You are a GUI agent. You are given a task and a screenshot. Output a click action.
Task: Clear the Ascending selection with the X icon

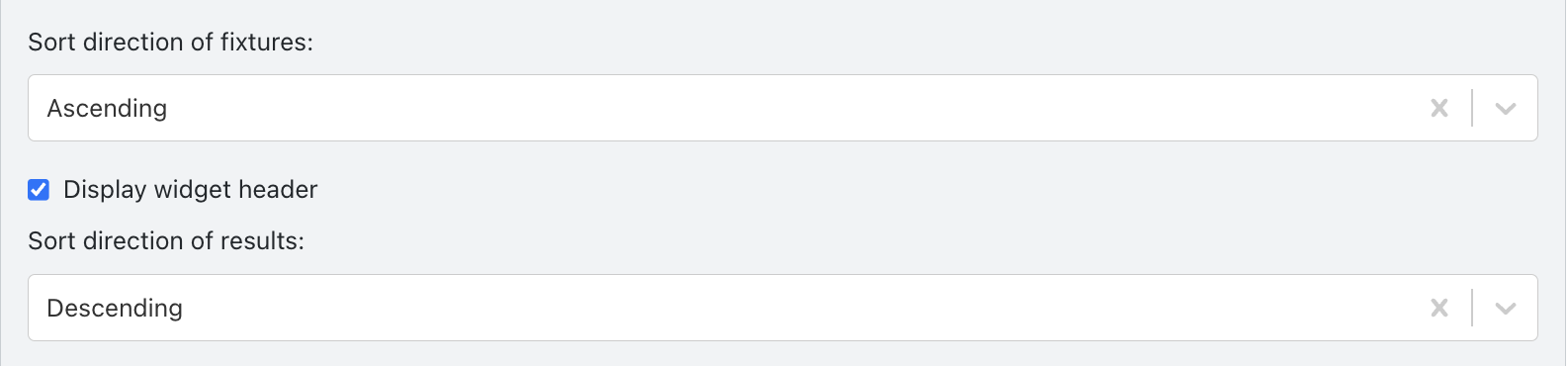click(x=1439, y=108)
